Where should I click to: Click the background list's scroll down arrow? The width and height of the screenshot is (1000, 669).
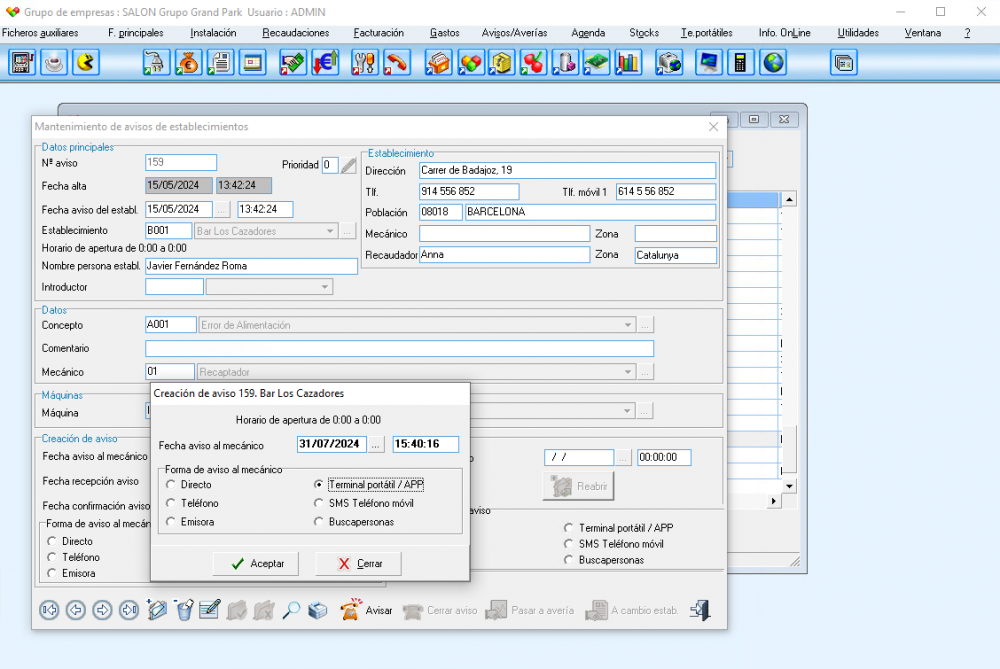pyautogui.click(x=790, y=486)
